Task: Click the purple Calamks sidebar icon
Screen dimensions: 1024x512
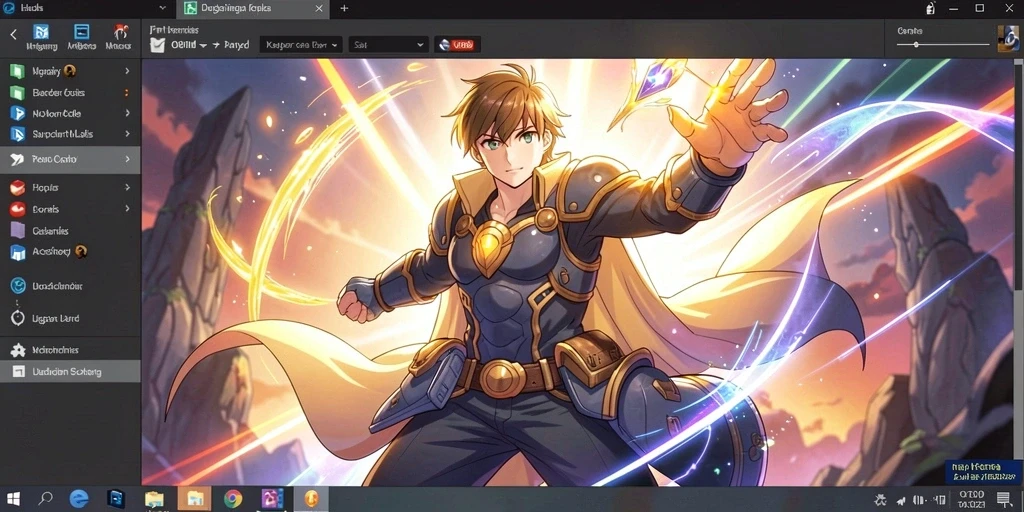Action: tap(18, 231)
